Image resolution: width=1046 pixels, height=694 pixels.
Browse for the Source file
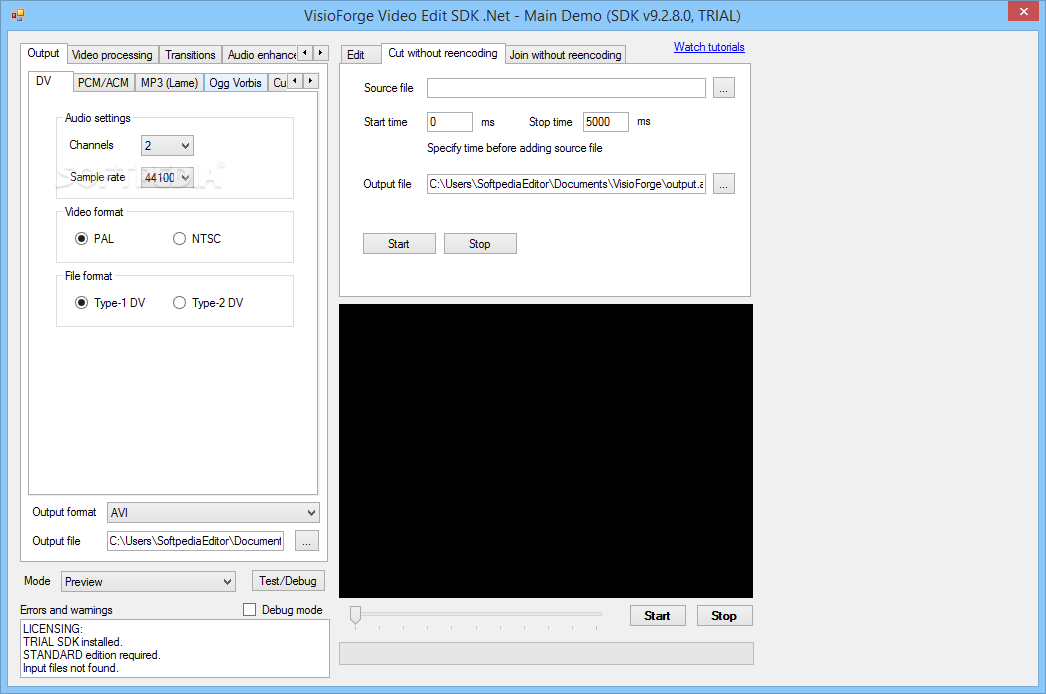[x=724, y=88]
